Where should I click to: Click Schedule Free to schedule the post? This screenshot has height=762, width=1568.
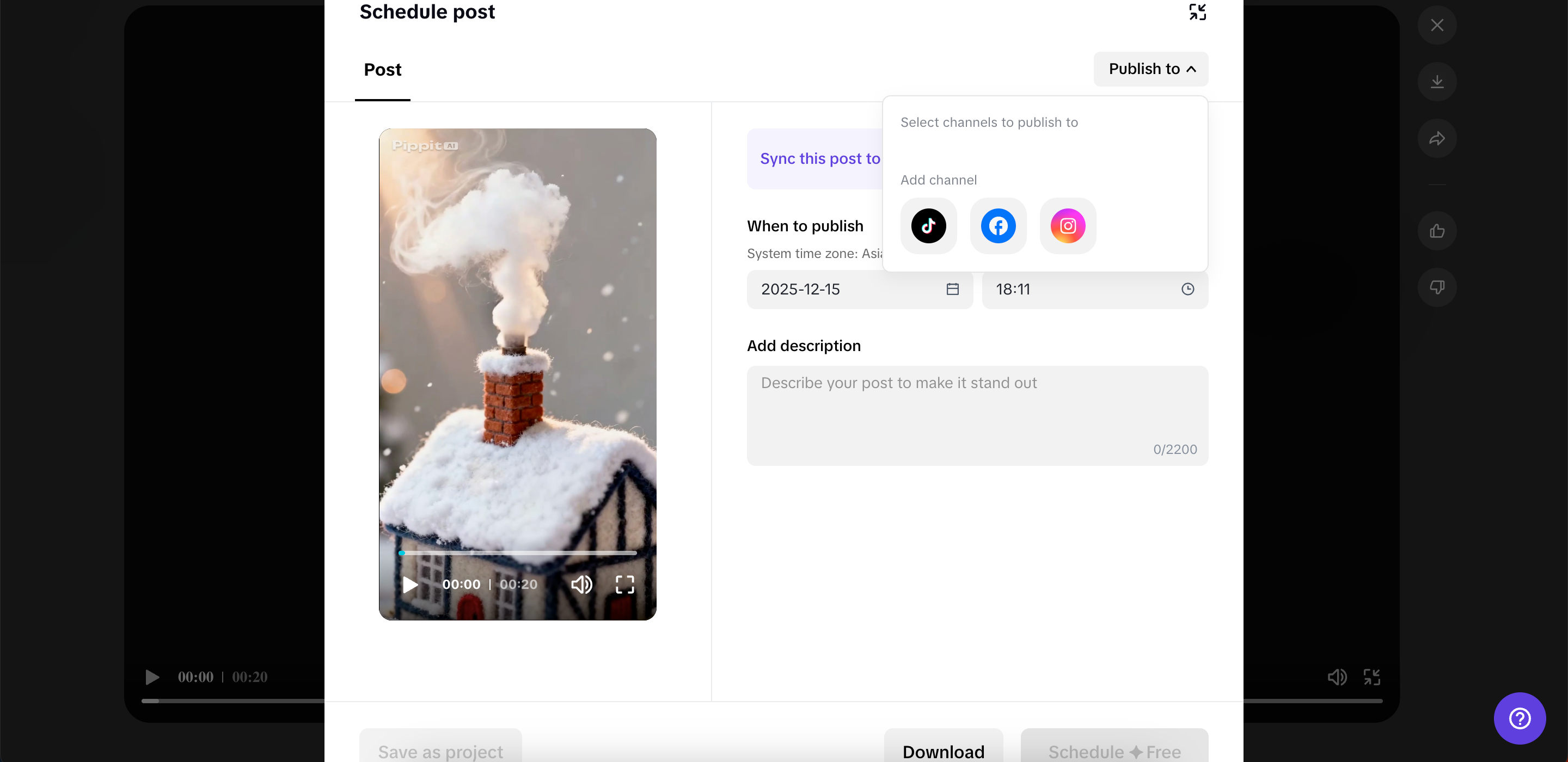pos(1113,751)
